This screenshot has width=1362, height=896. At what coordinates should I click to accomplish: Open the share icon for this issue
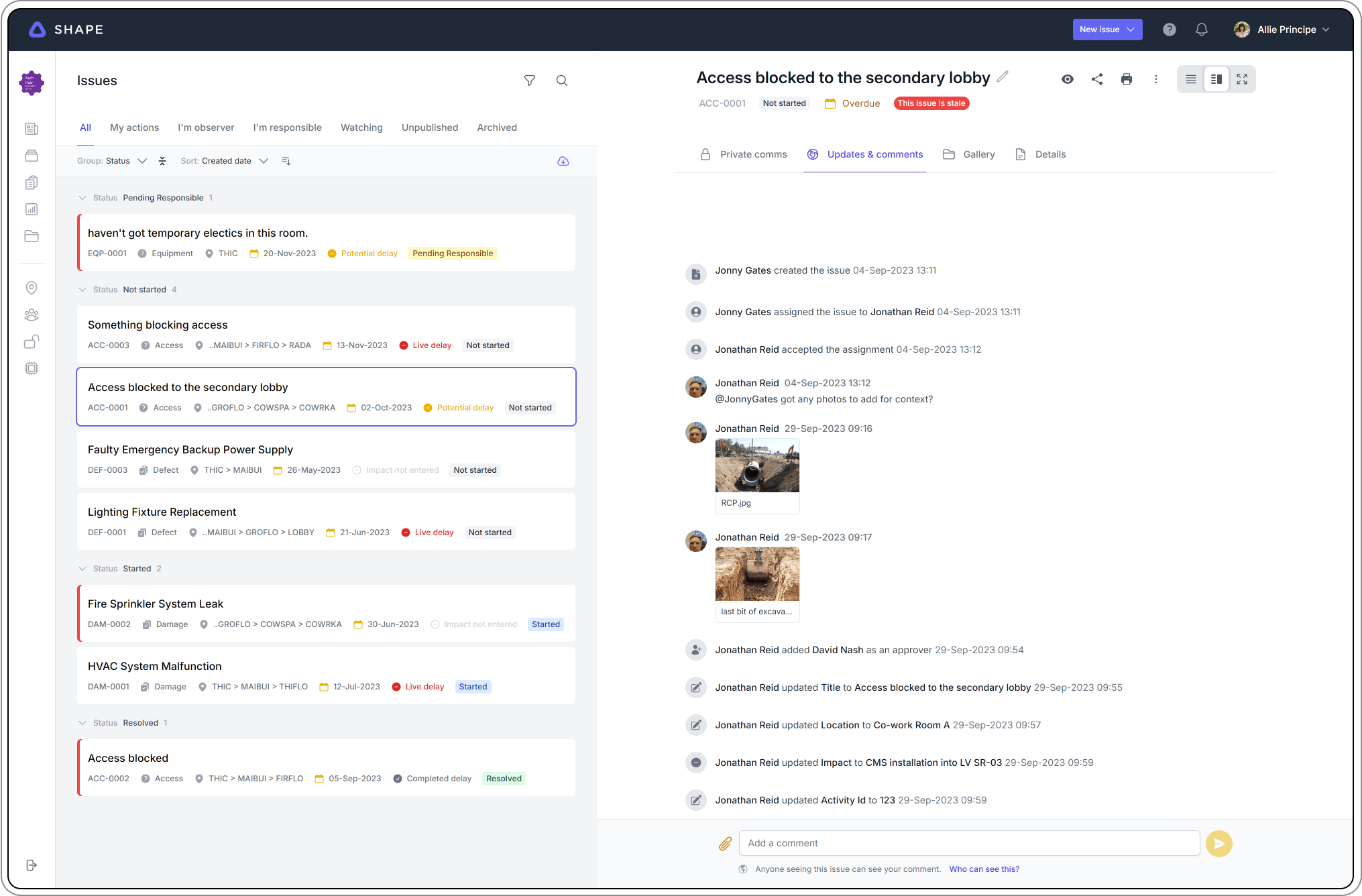[x=1097, y=79]
